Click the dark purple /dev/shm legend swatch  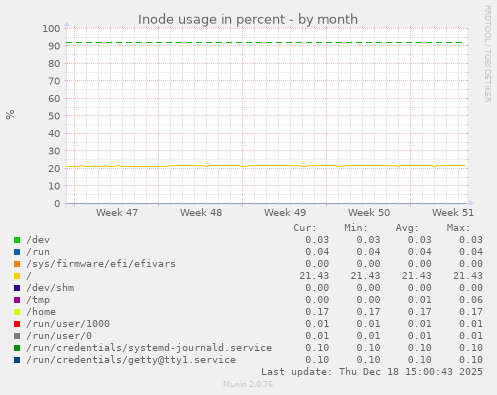click(17, 288)
